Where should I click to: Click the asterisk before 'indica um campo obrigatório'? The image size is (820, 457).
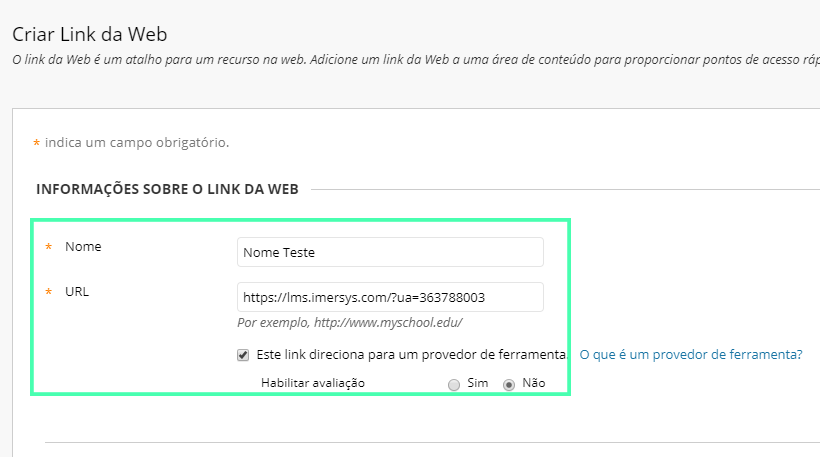[x=37, y=143]
